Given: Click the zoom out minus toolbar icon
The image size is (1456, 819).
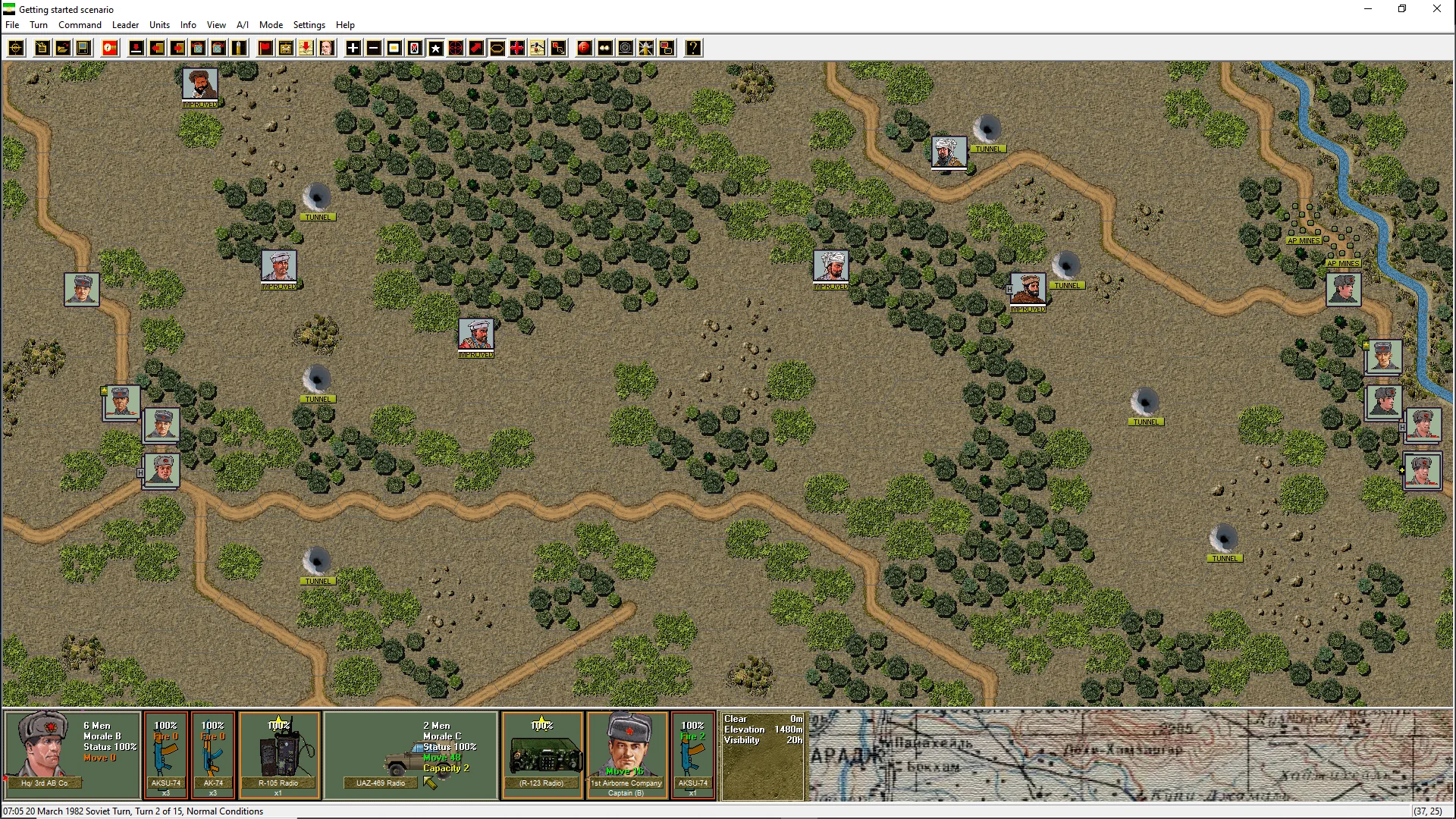Looking at the screenshot, I should coord(374,49).
